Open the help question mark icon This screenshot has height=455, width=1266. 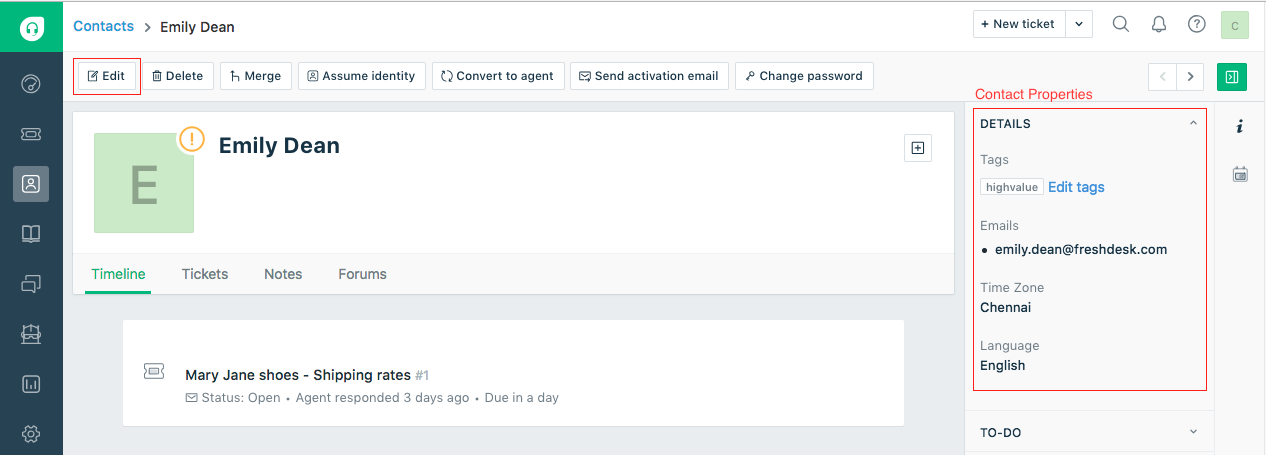(x=1196, y=24)
